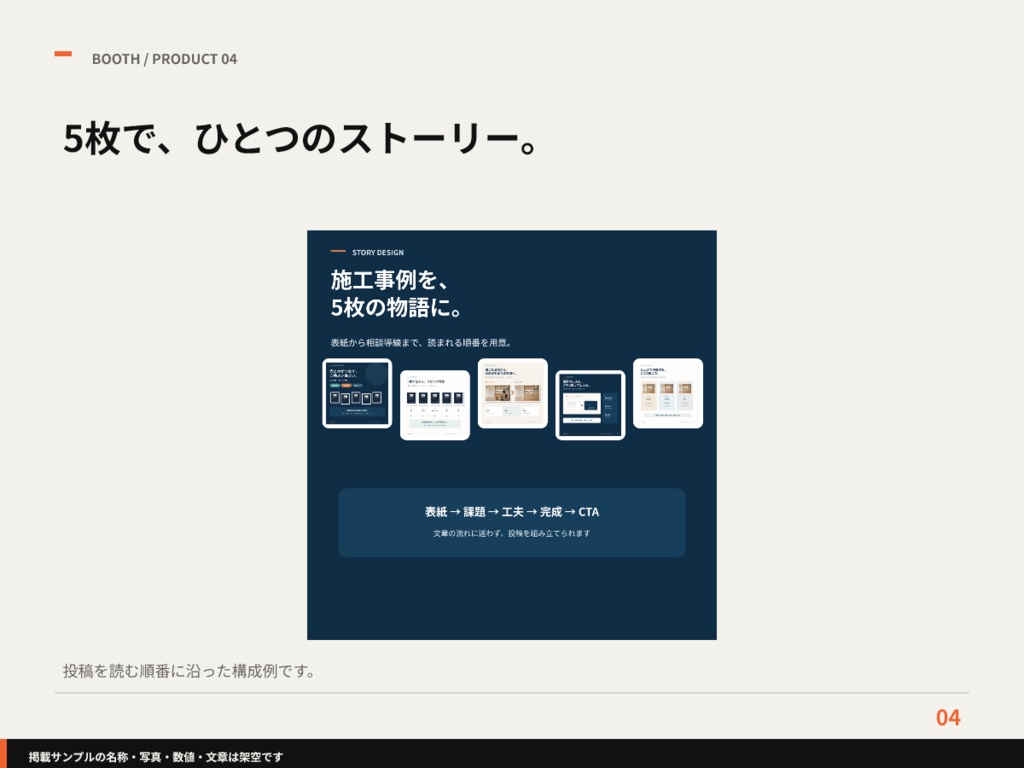1024x768 pixels.
Task: Click the '施工事例を、5枚の物語に。' heading
Action: (x=396, y=293)
